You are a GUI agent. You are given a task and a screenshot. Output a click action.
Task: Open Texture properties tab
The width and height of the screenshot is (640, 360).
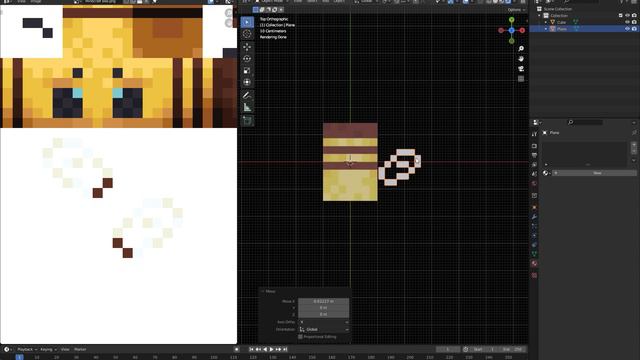[x=534, y=276]
